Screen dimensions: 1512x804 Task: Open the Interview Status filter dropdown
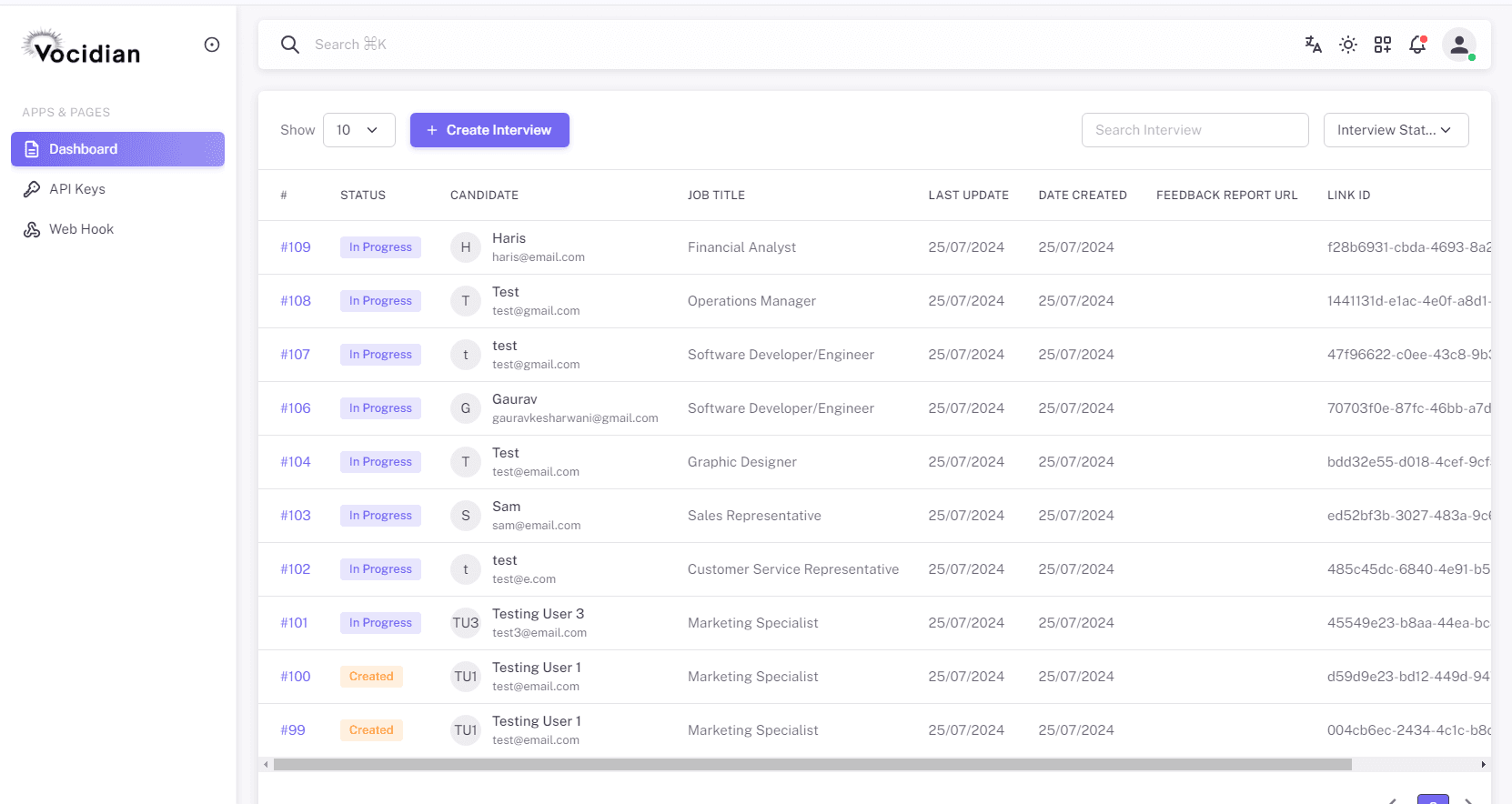pyautogui.click(x=1396, y=130)
